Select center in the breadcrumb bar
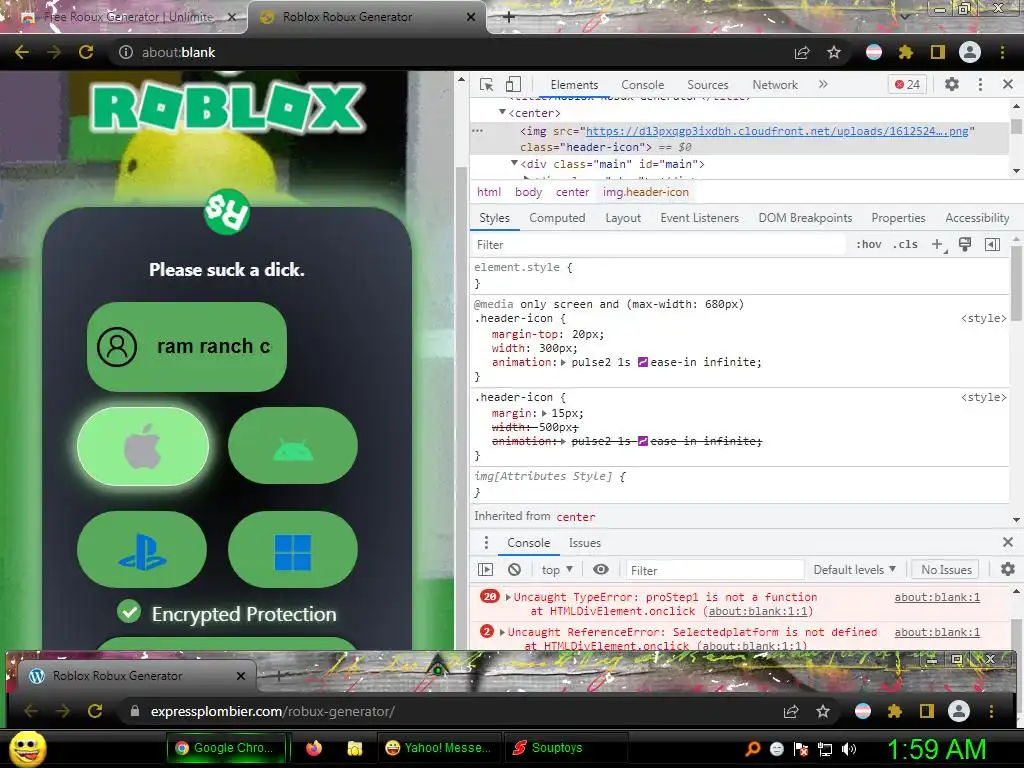The image size is (1024, 768). [x=572, y=192]
